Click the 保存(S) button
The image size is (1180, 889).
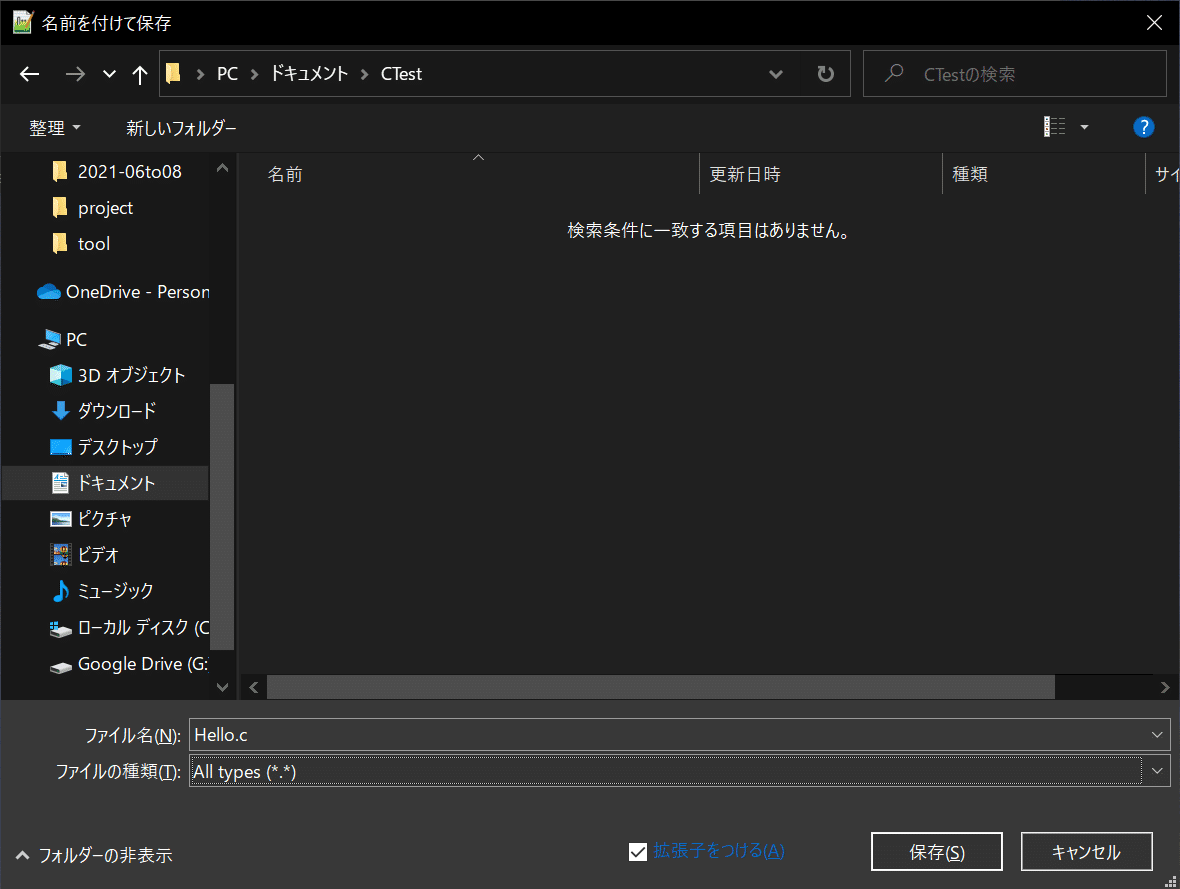[937, 852]
